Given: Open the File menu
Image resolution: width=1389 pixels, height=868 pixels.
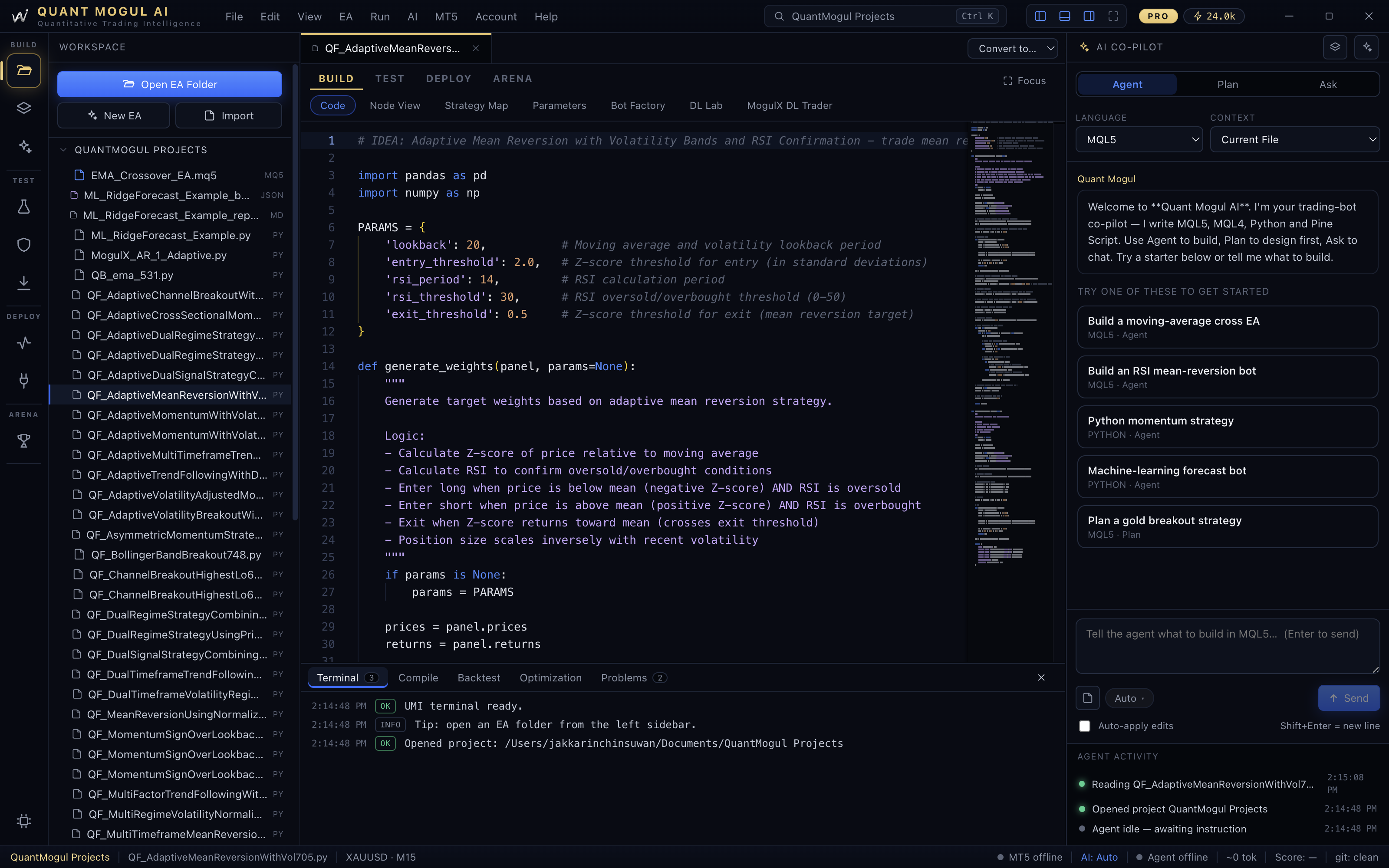Looking at the screenshot, I should click(x=234, y=16).
